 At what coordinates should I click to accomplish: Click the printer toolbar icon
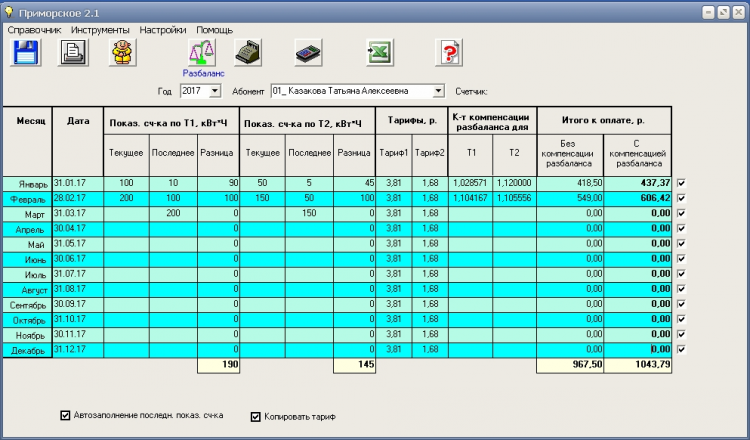coord(73,52)
